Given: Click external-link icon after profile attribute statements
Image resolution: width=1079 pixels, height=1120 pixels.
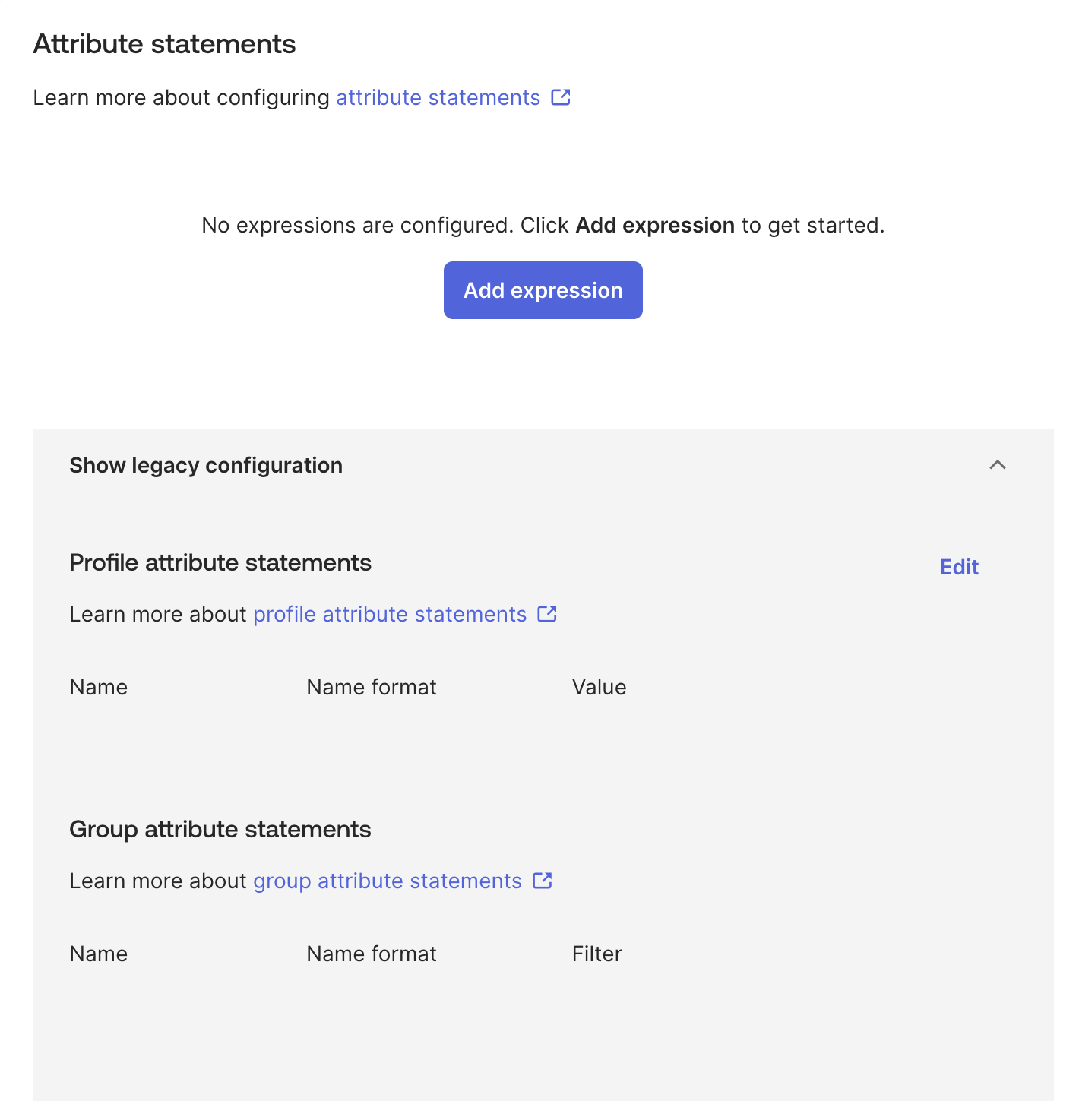Looking at the screenshot, I should click(x=547, y=614).
